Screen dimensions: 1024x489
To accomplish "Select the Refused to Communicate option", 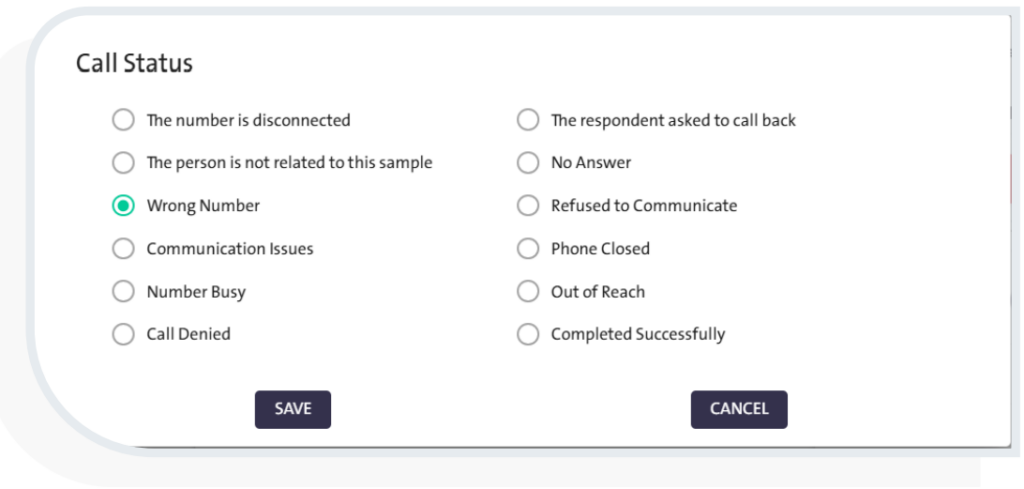I will point(528,206).
